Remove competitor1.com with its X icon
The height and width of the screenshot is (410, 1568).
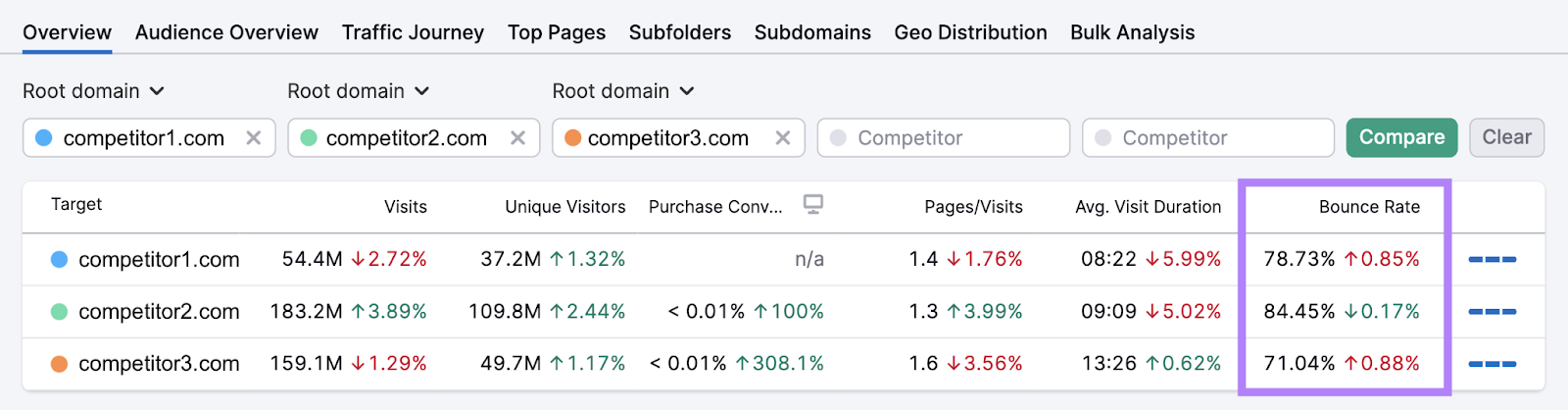[x=253, y=138]
